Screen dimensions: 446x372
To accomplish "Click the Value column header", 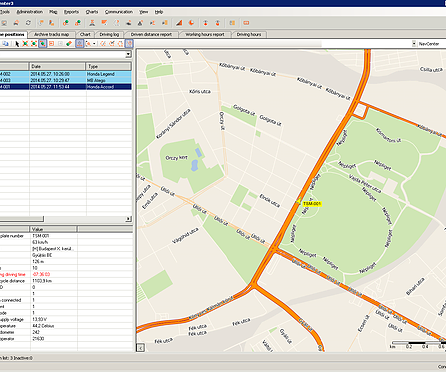I will point(54,229).
